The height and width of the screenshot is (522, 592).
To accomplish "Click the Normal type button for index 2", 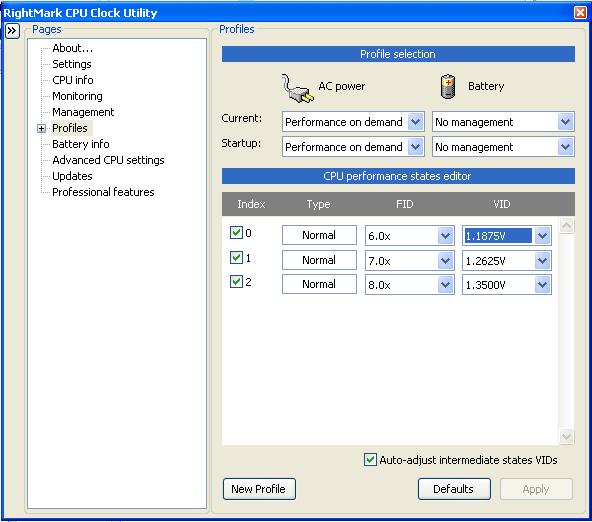I will (319, 284).
